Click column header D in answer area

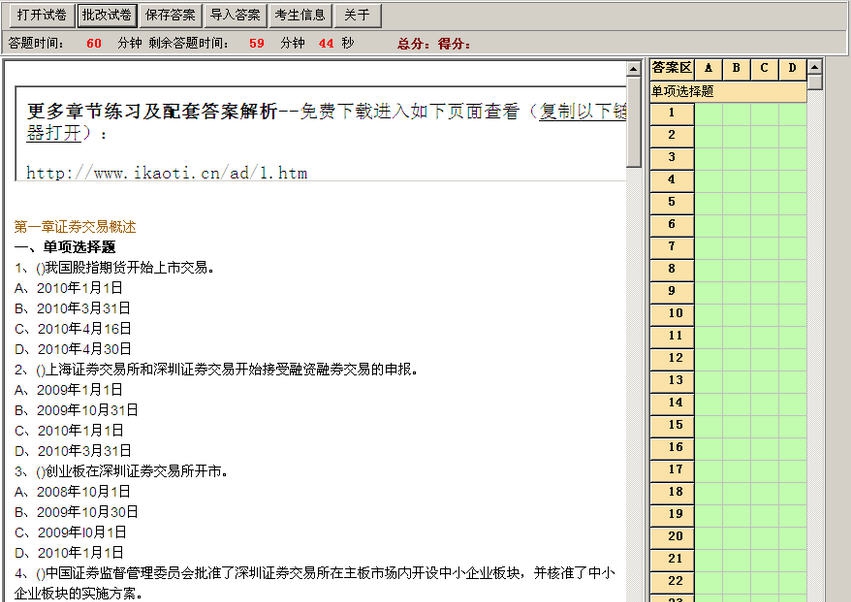pos(792,68)
